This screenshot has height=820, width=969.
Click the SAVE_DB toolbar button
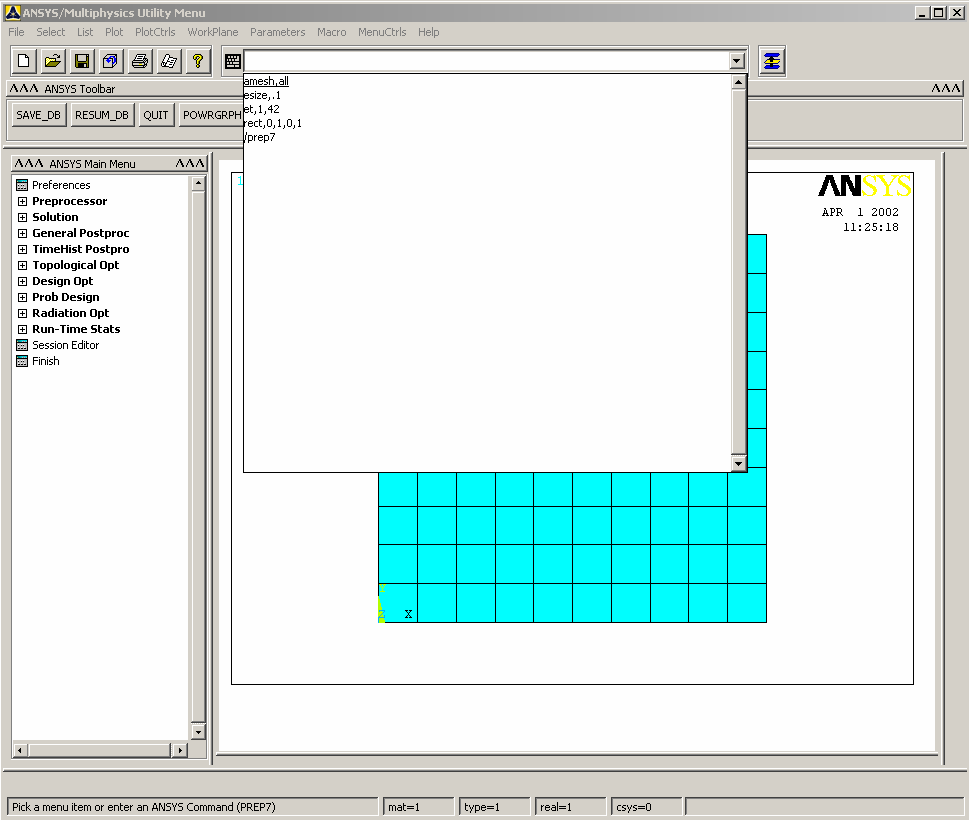point(38,115)
